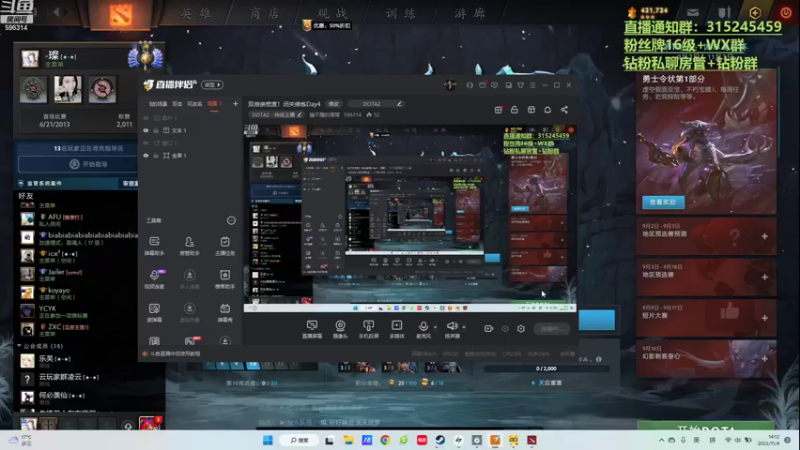Screen dimensions: 800x450
Task: Add a new scene with plus button
Action: tap(235, 104)
